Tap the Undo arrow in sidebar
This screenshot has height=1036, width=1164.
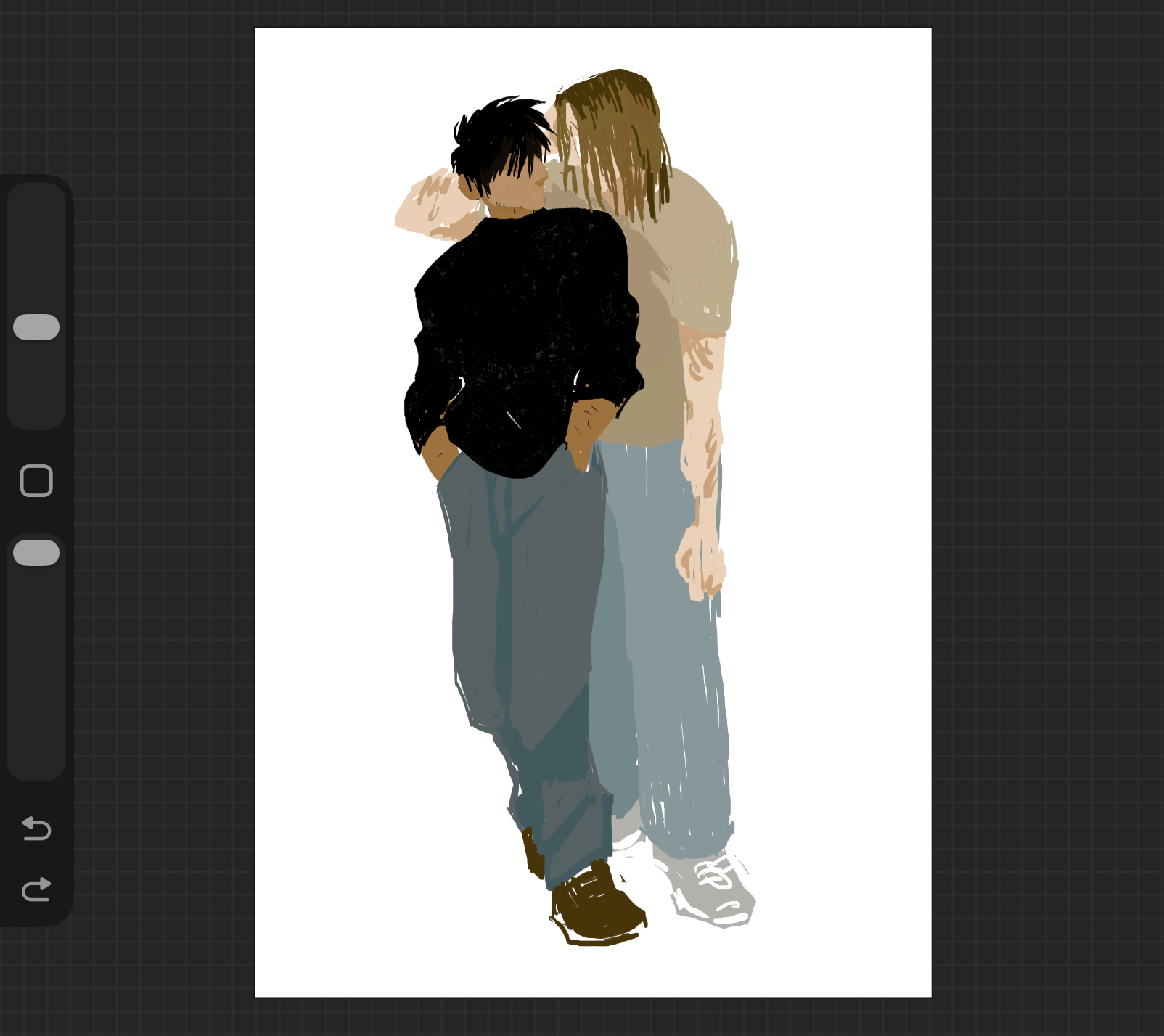[36, 828]
